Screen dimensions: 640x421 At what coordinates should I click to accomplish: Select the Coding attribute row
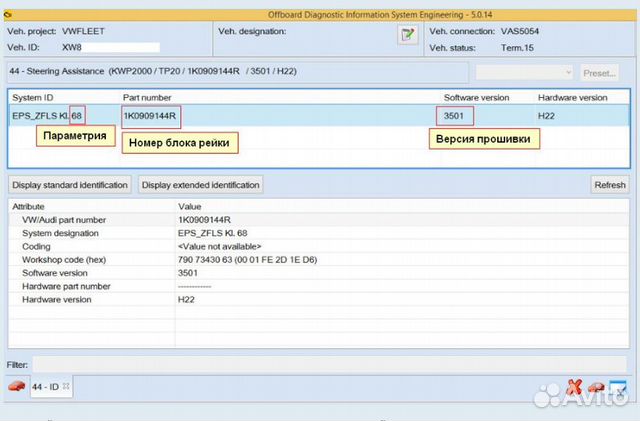[318, 247]
